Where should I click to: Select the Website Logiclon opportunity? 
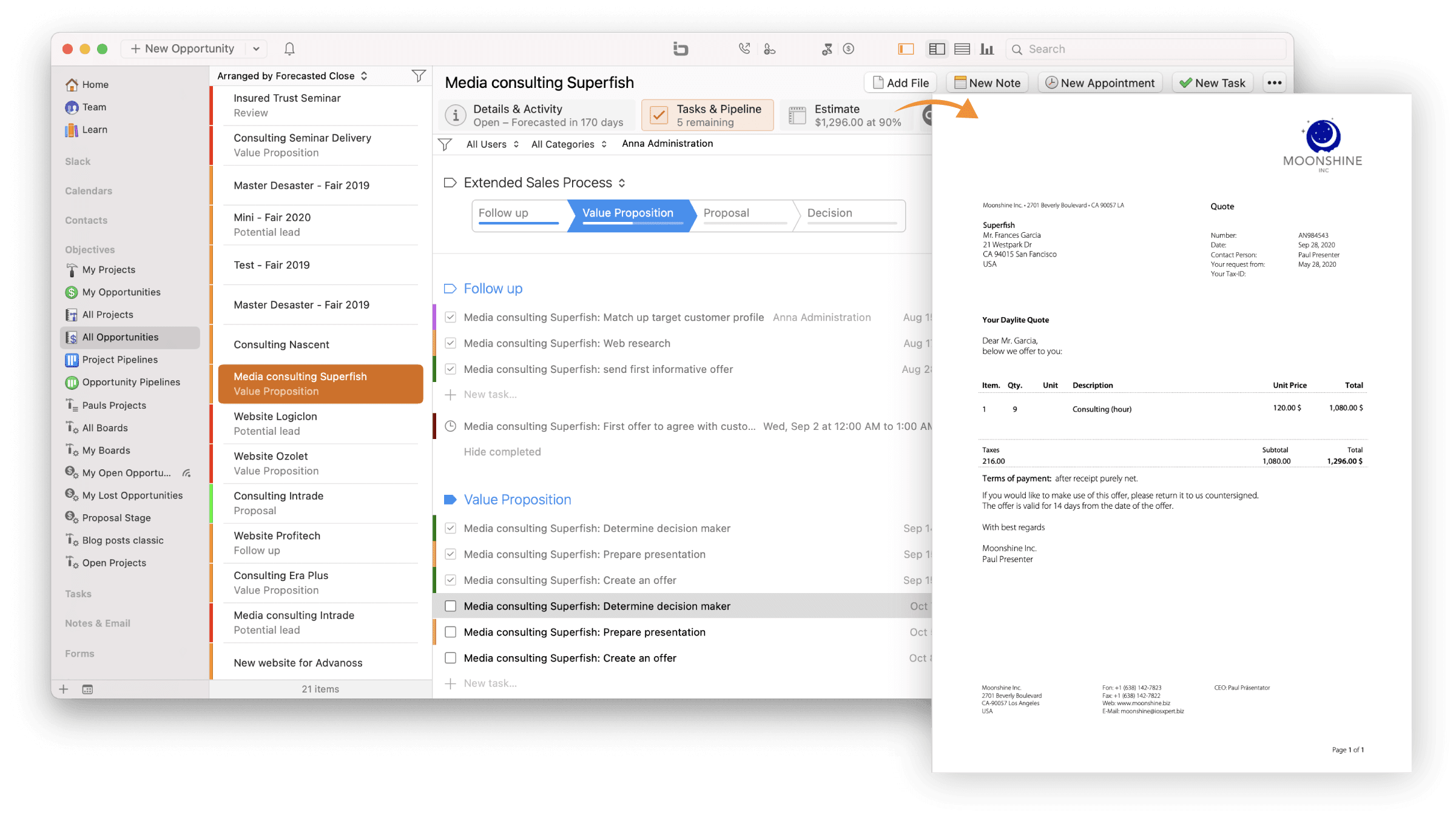pyautogui.click(x=320, y=424)
